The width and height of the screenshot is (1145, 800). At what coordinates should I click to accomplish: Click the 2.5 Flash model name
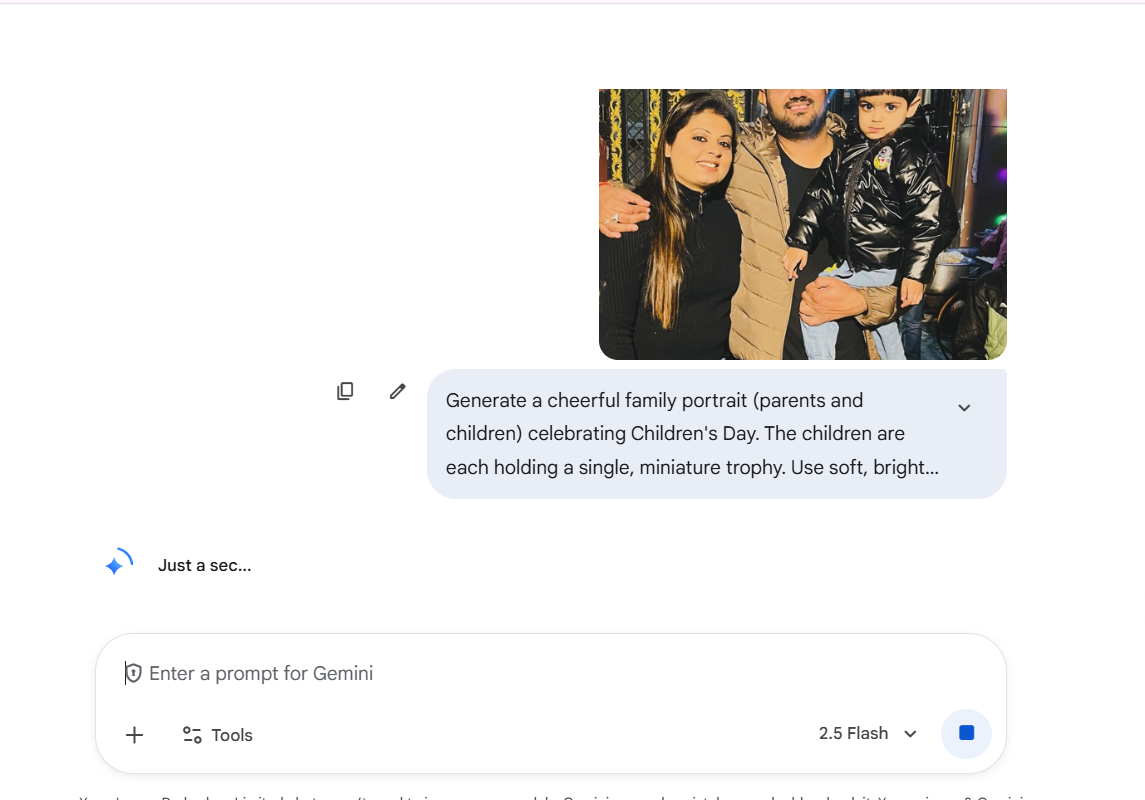[x=854, y=734]
